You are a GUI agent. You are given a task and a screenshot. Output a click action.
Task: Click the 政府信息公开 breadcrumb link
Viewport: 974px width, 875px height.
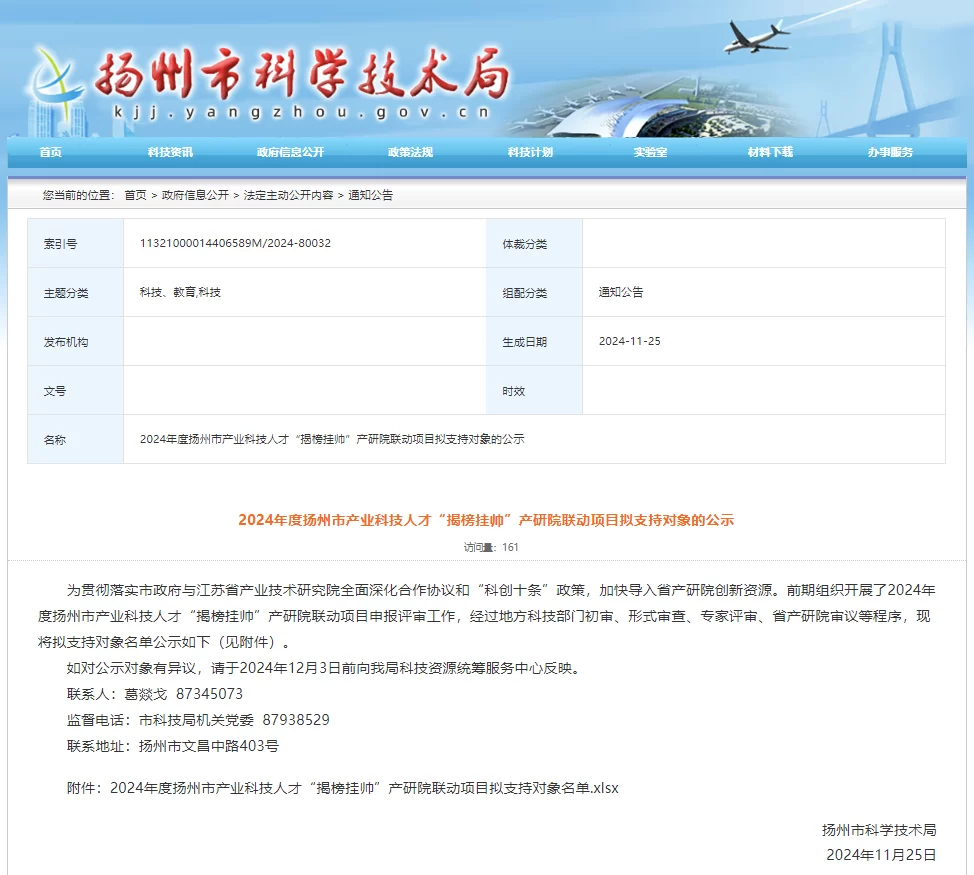tap(195, 195)
